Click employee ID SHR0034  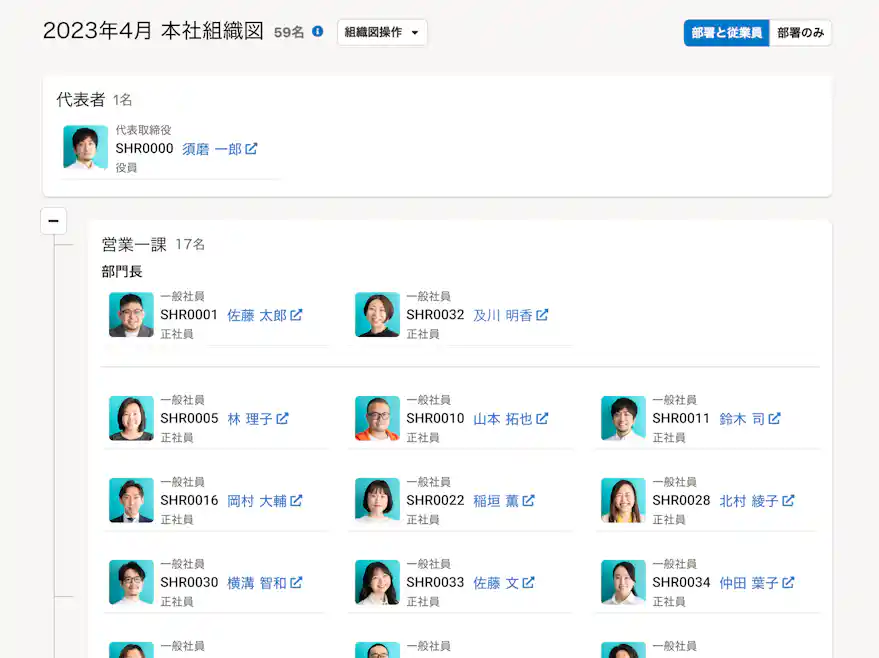[x=682, y=583]
